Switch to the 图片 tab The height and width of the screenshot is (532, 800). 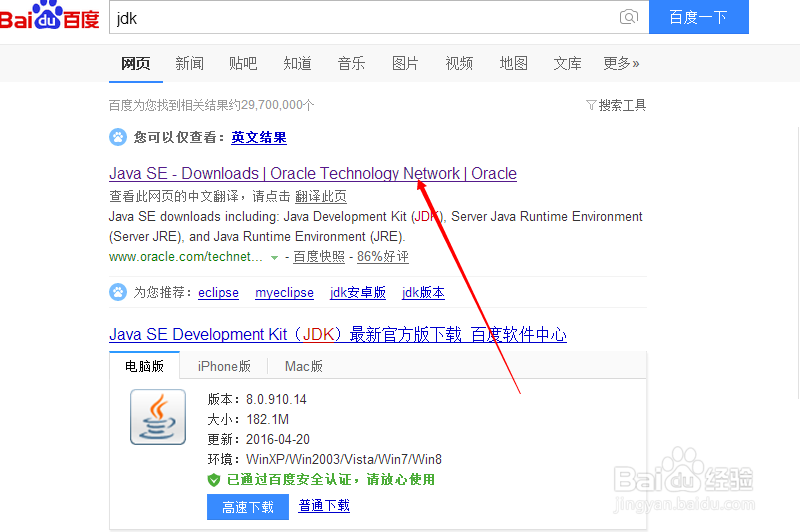point(406,63)
